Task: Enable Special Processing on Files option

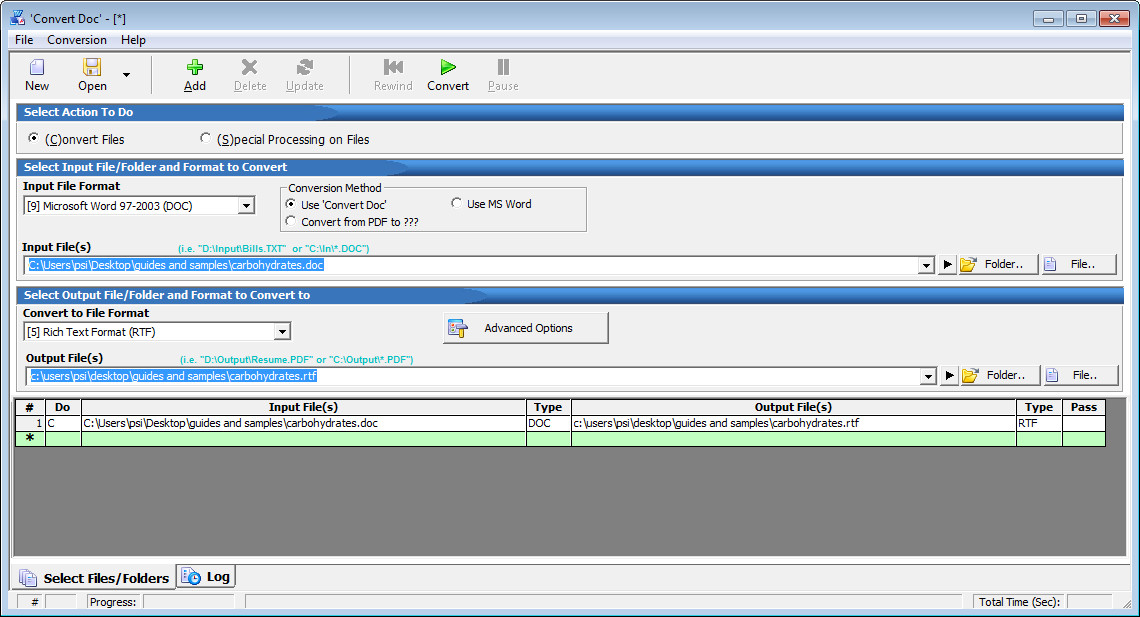Action: pos(206,138)
